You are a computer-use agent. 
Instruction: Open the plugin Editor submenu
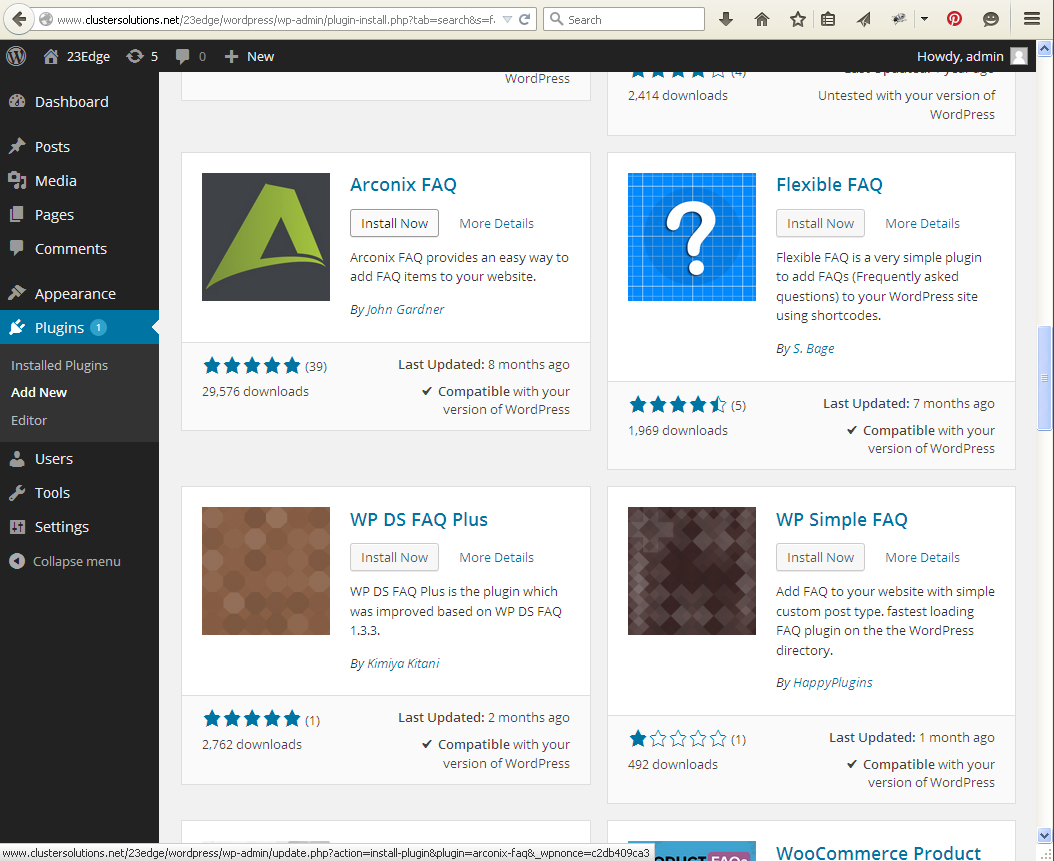[29, 420]
